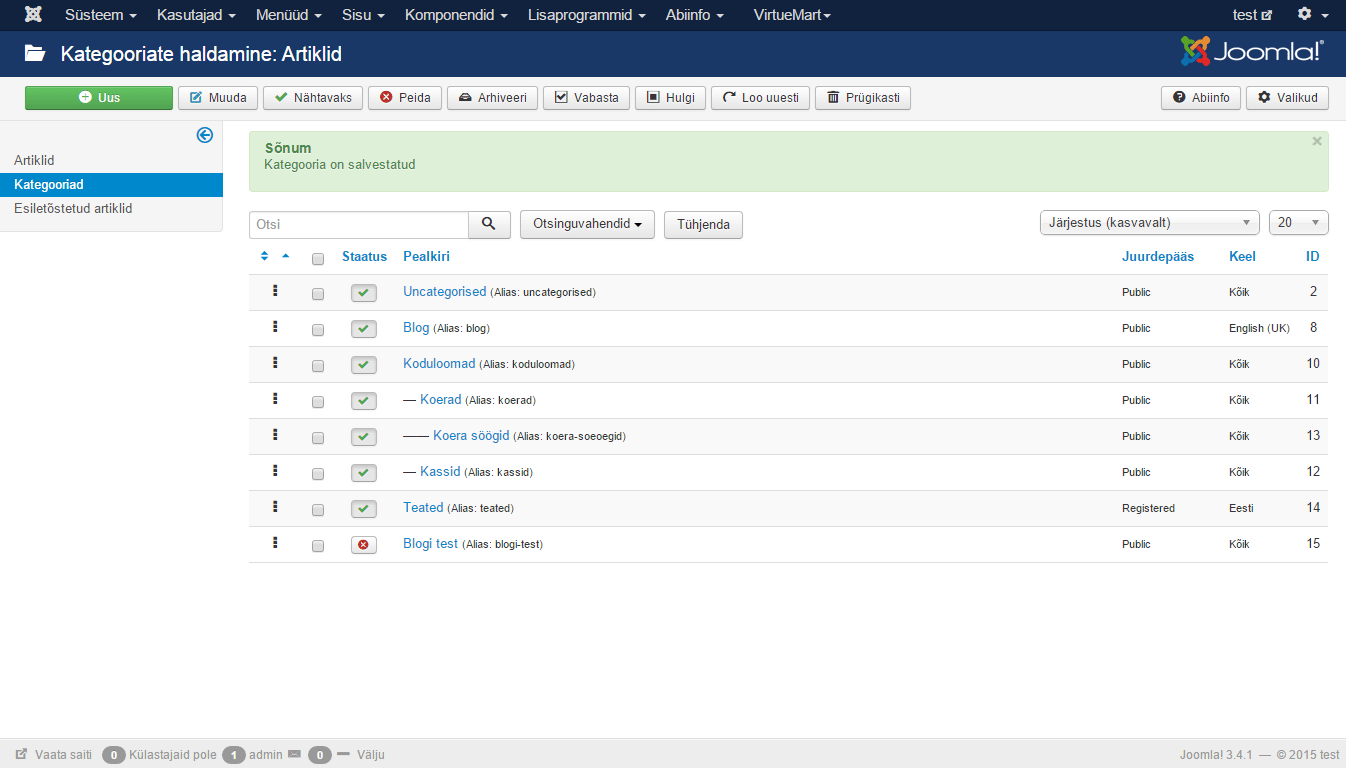Tick checkbox for Koduloomad row
Screen dimensions: 1346x768
tap(318, 366)
